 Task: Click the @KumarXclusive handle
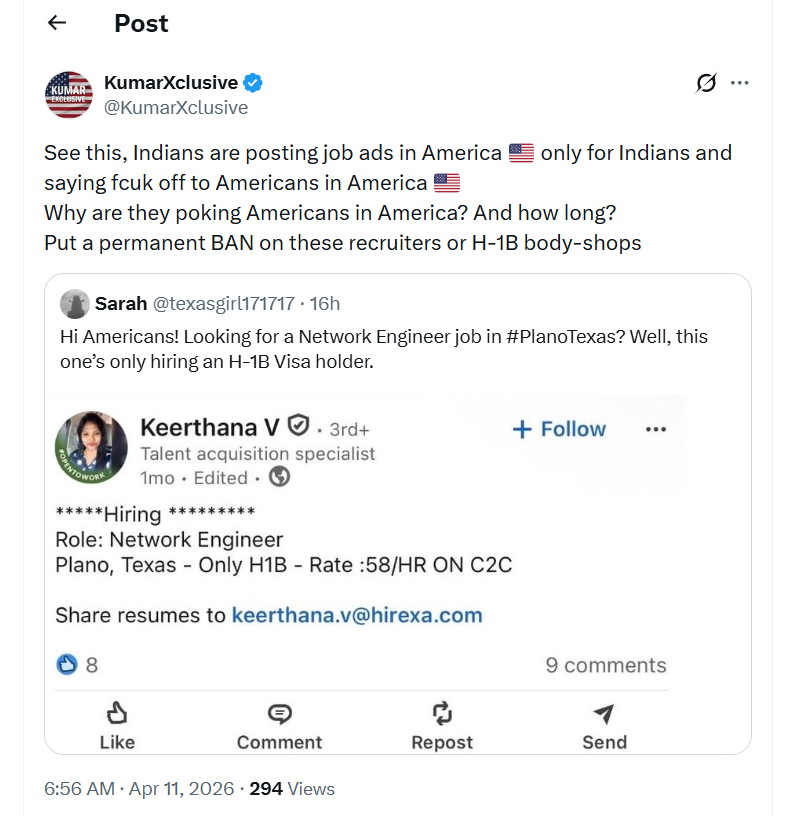176,108
